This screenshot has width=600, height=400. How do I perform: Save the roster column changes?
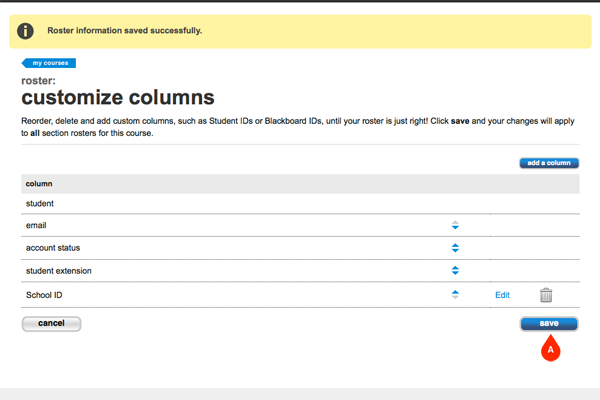pos(549,323)
